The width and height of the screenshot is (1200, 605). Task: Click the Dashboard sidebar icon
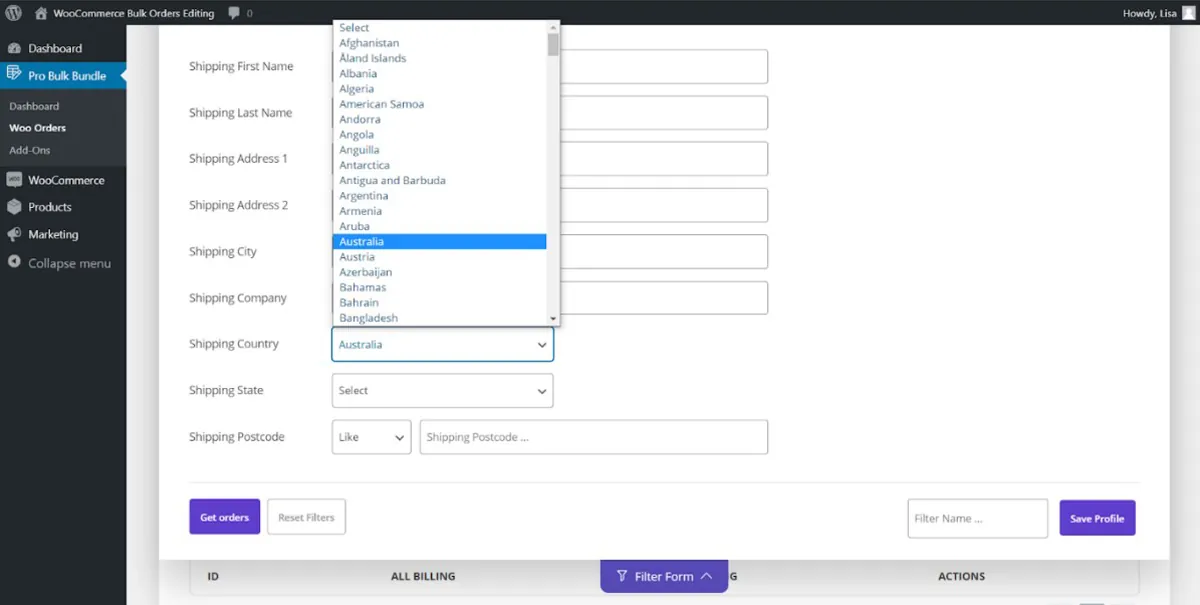point(16,47)
